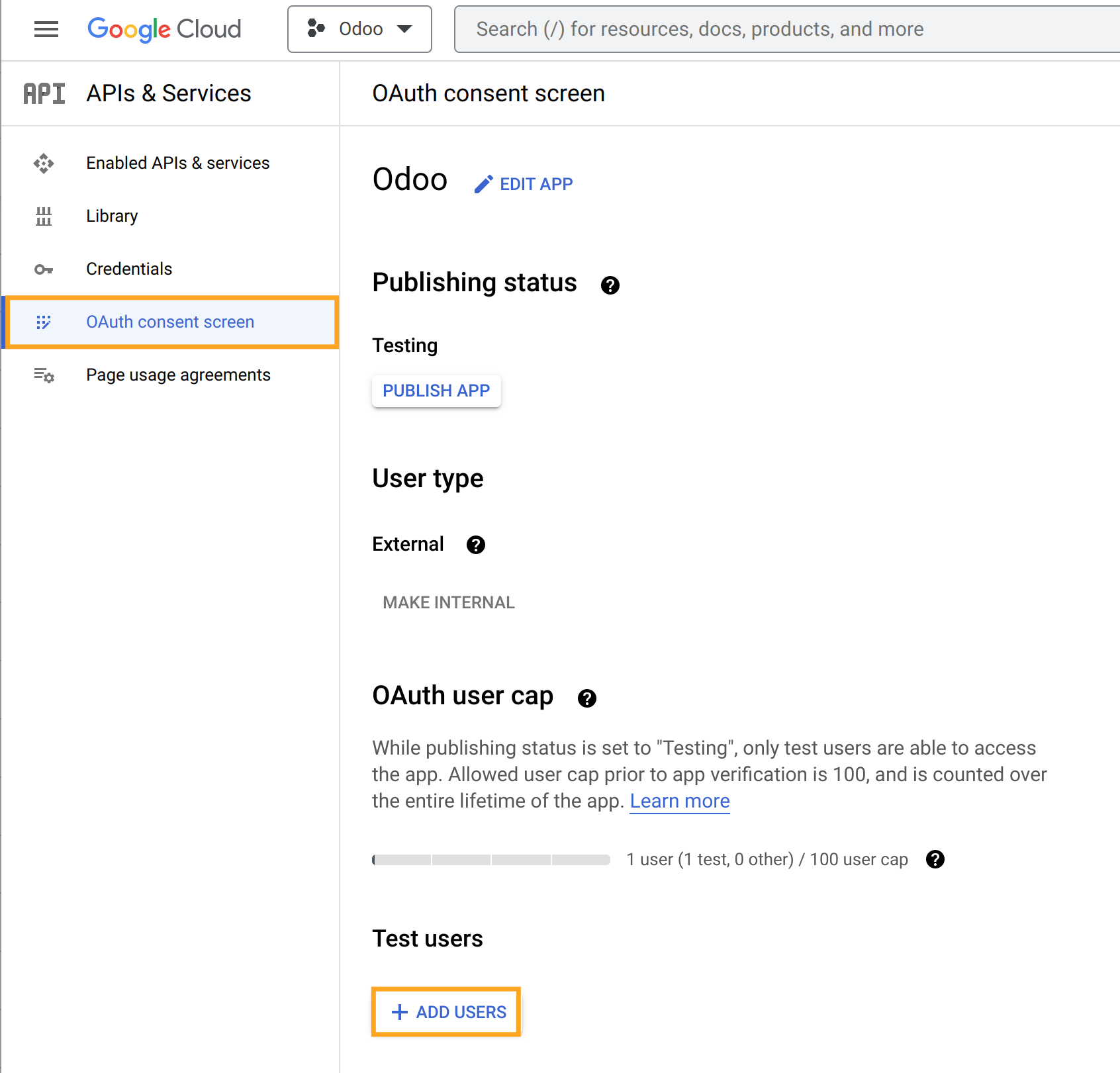1120x1073 pixels.
Task: Click the APIs & Services heading
Action: (169, 93)
